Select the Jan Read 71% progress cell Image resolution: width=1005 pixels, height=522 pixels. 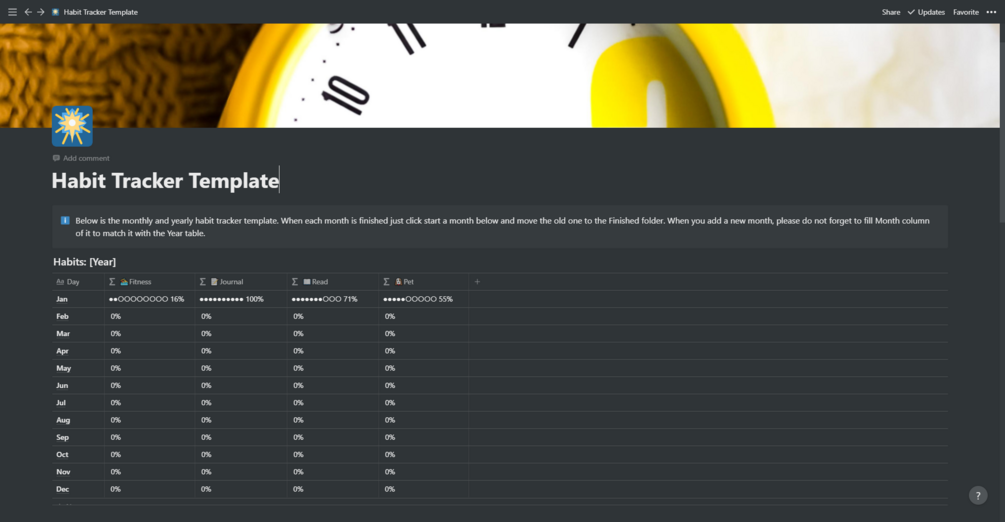[x=333, y=299]
